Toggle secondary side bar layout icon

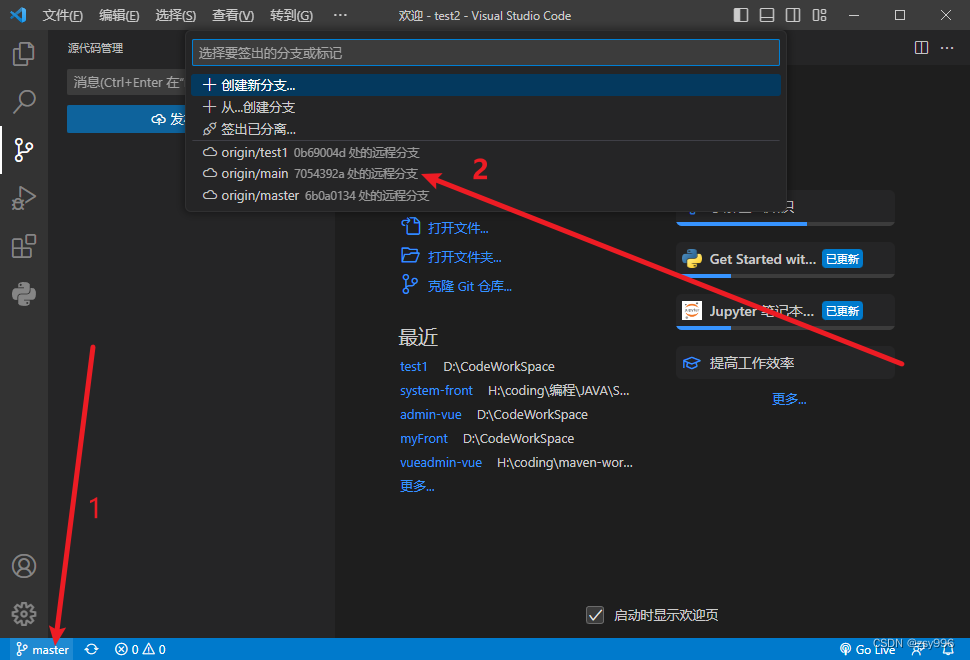click(792, 15)
